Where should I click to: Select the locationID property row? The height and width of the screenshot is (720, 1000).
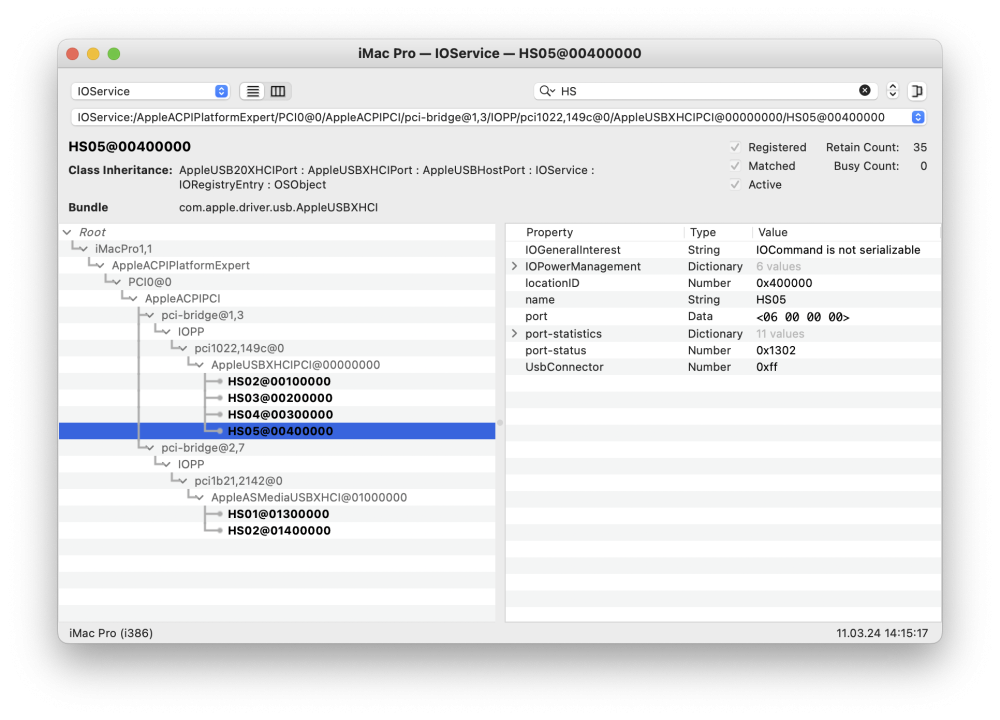pos(723,283)
